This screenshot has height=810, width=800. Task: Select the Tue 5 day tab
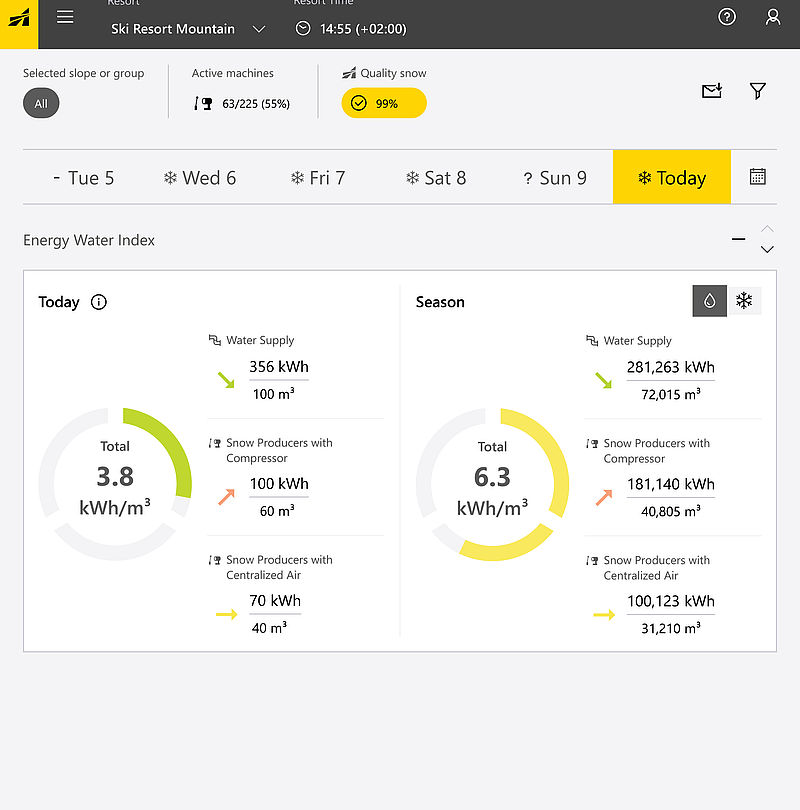tap(83, 177)
